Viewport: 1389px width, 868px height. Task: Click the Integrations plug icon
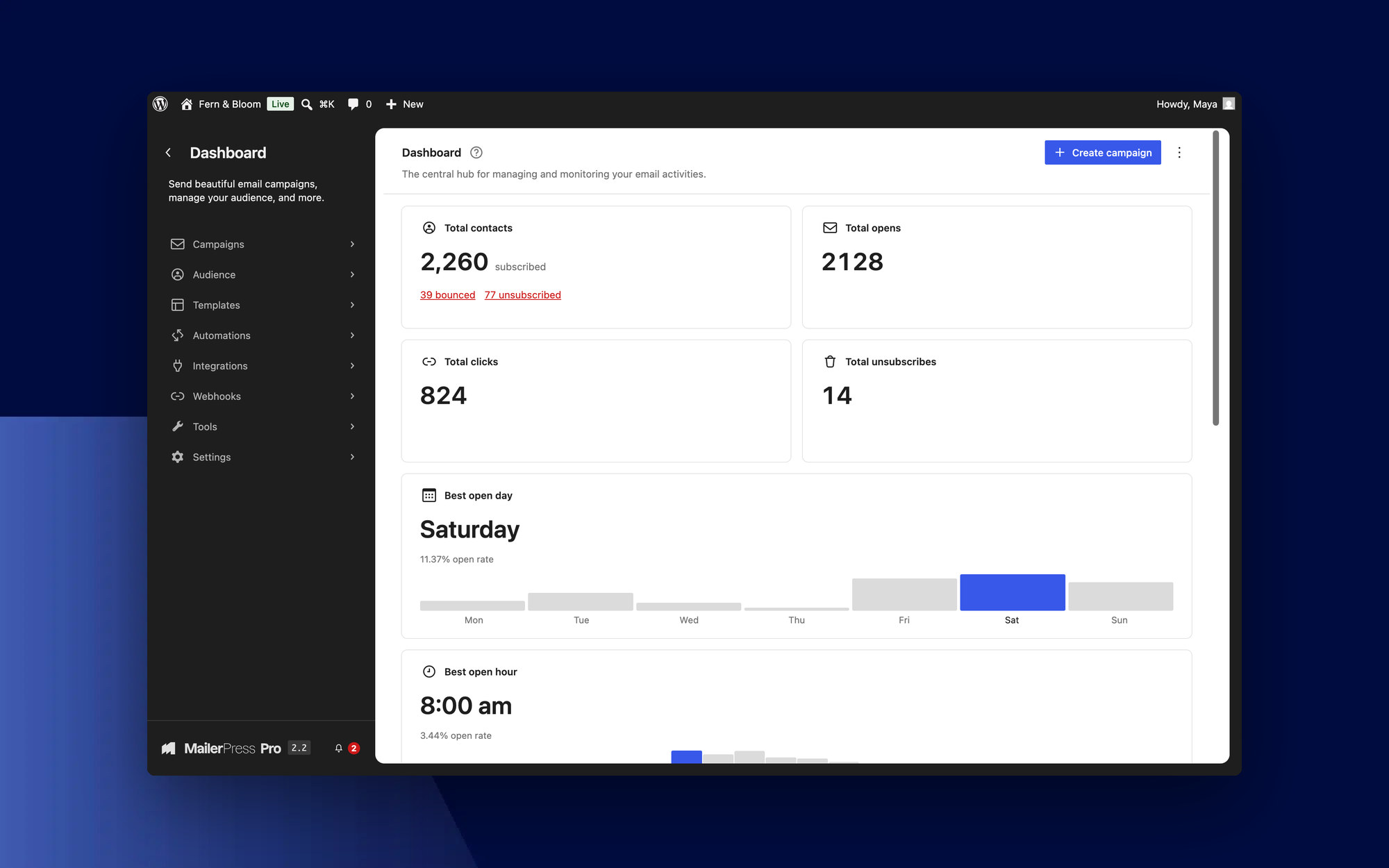(178, 366)
